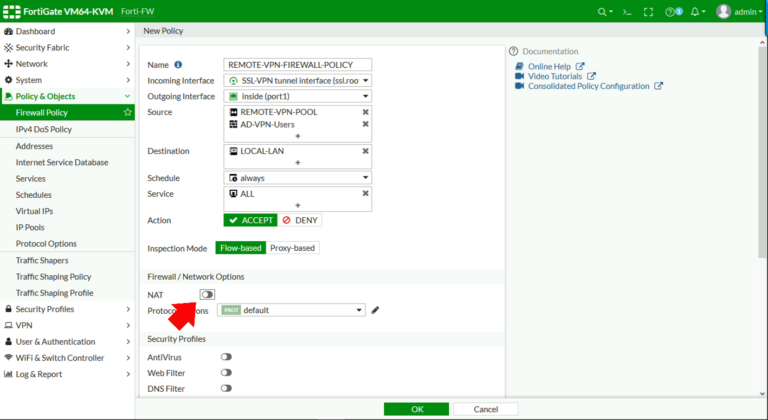Collapse the Policy & Objects menu

coord(67,96)
